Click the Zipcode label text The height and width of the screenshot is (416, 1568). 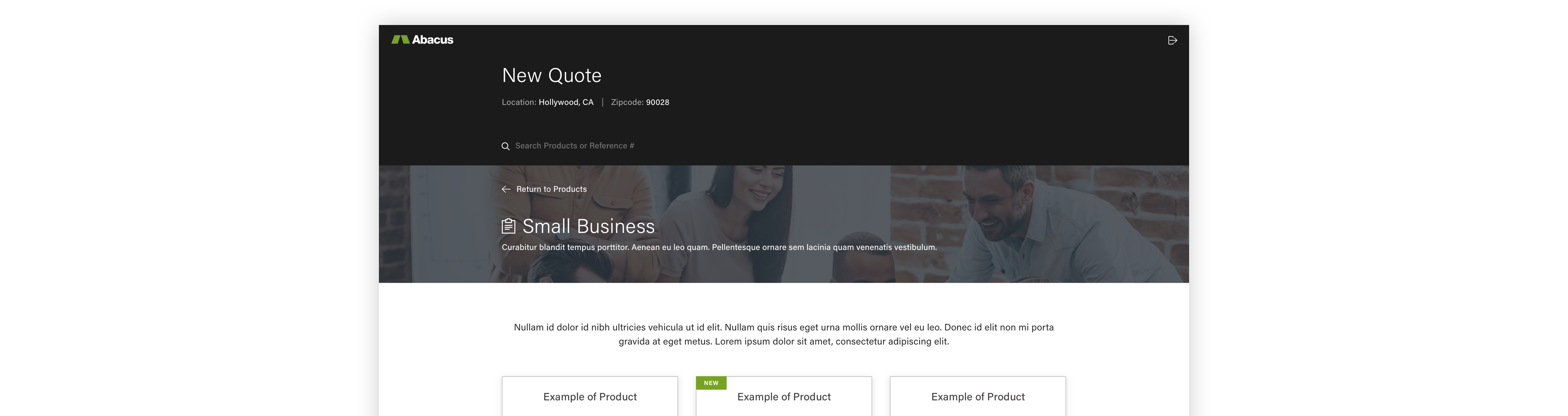[x=626, y=102]
